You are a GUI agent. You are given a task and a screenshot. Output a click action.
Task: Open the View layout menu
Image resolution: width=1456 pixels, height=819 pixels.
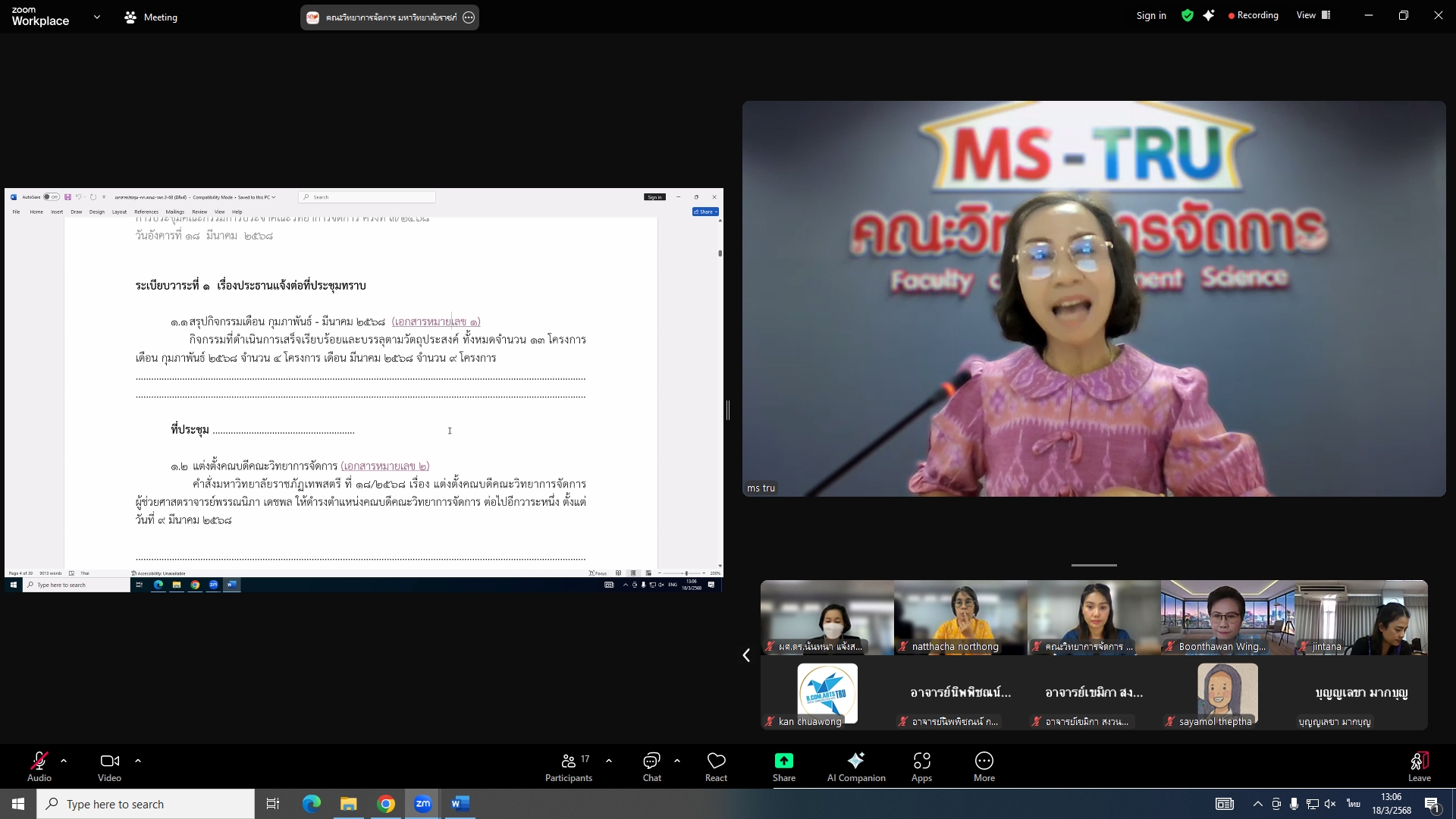click(x=1313, y=15)
